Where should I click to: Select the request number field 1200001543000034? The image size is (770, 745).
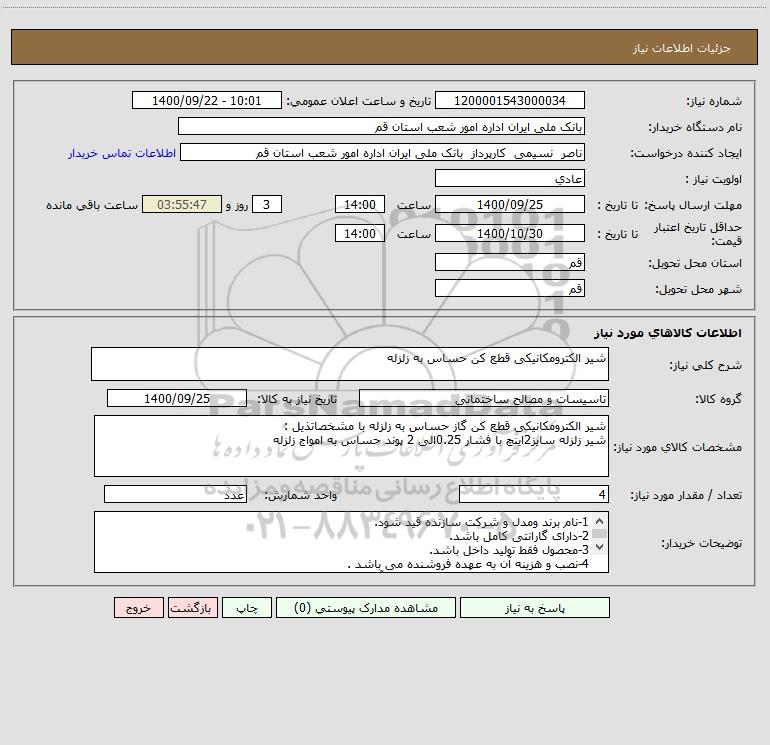point(510,100)
